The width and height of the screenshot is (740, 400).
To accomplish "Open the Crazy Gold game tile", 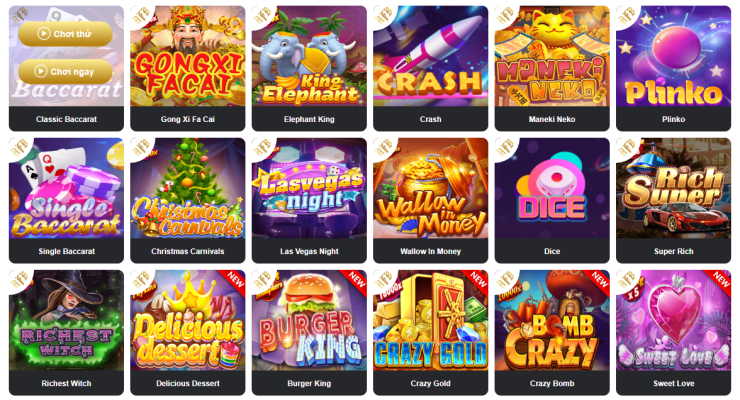I will pos(430,320).
